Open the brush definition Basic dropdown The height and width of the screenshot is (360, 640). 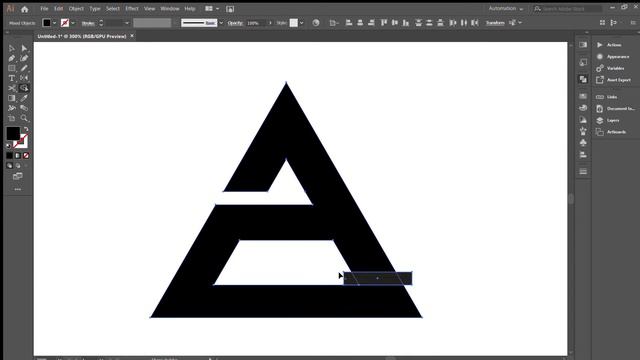[x=221, y=23]
